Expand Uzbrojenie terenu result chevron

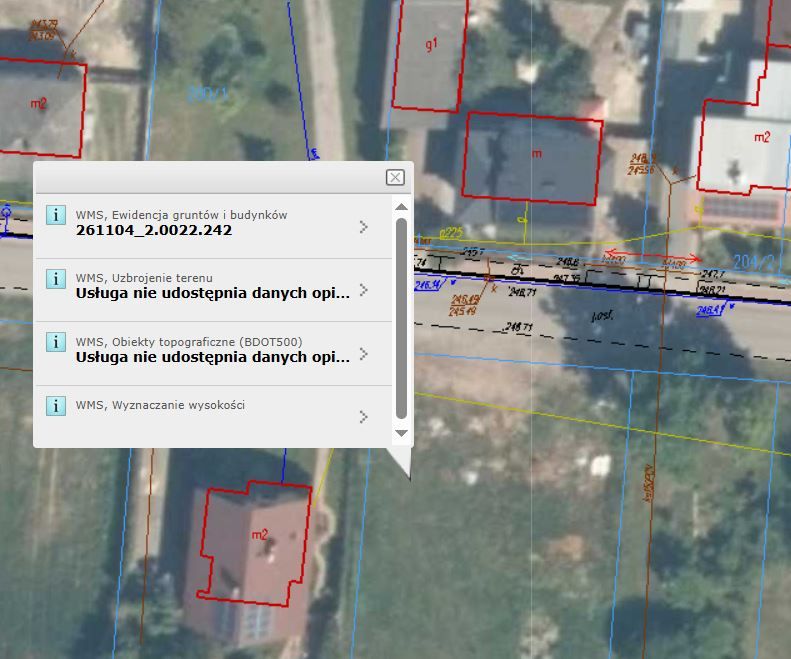click(363, 290)
